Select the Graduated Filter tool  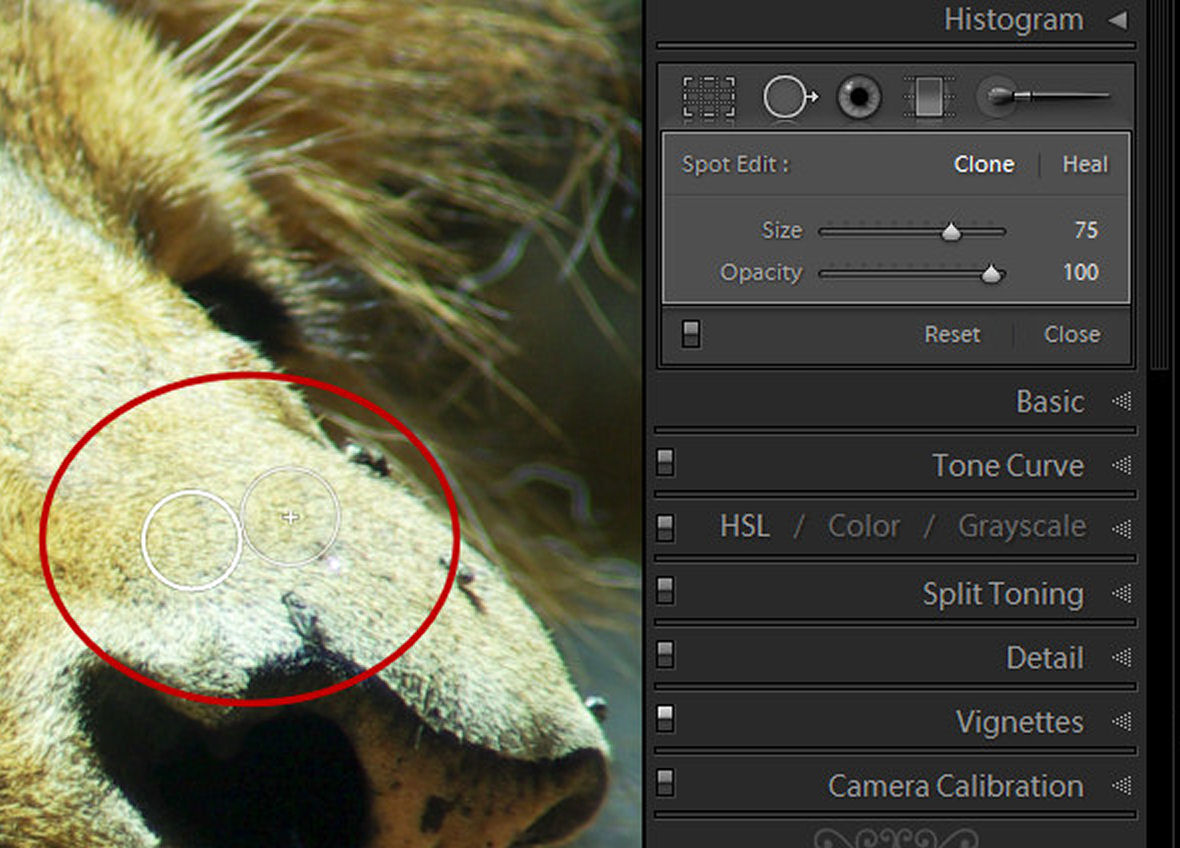pos(929,97)
